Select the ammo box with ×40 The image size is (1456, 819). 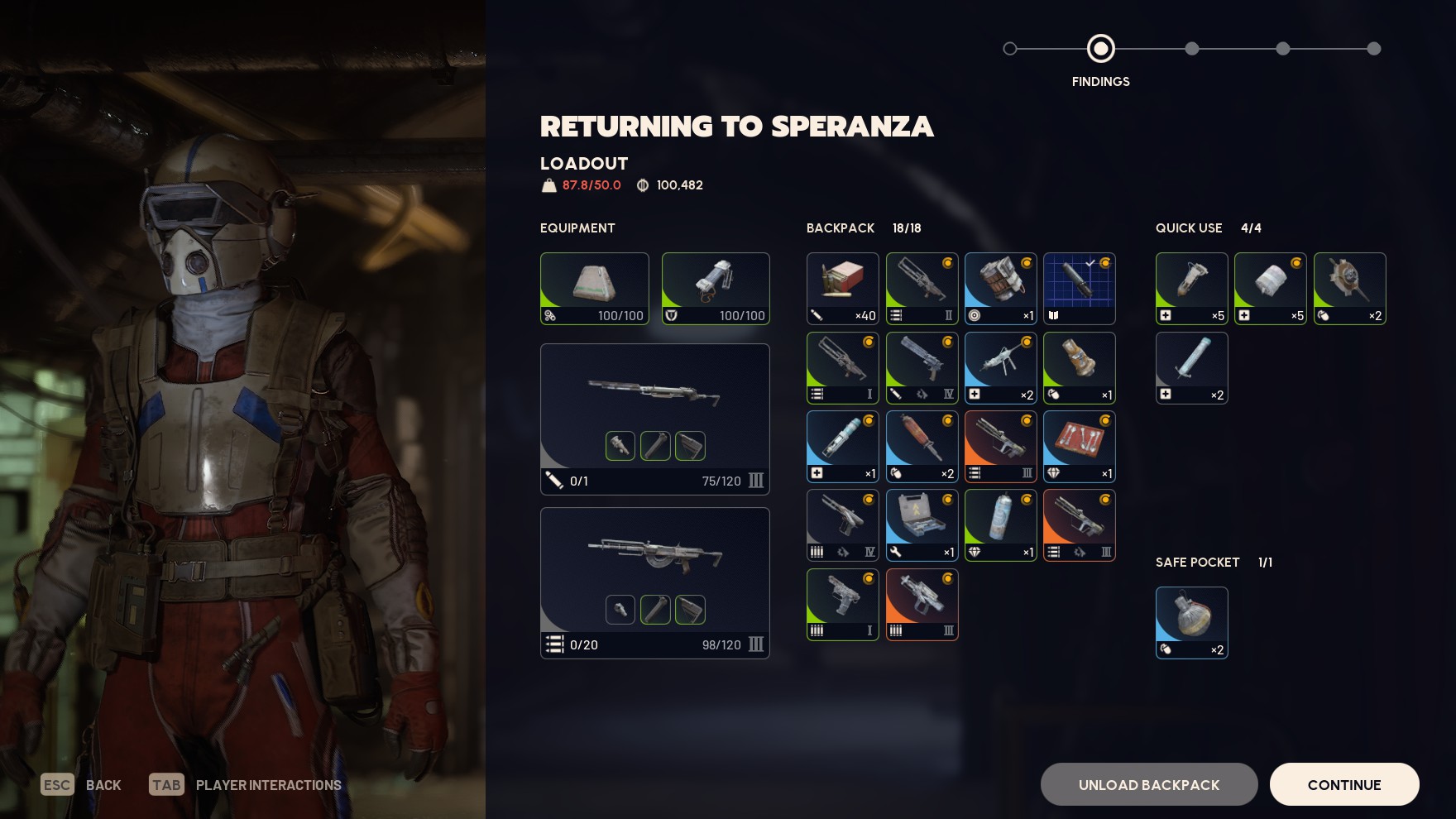(x=842, y=289)
